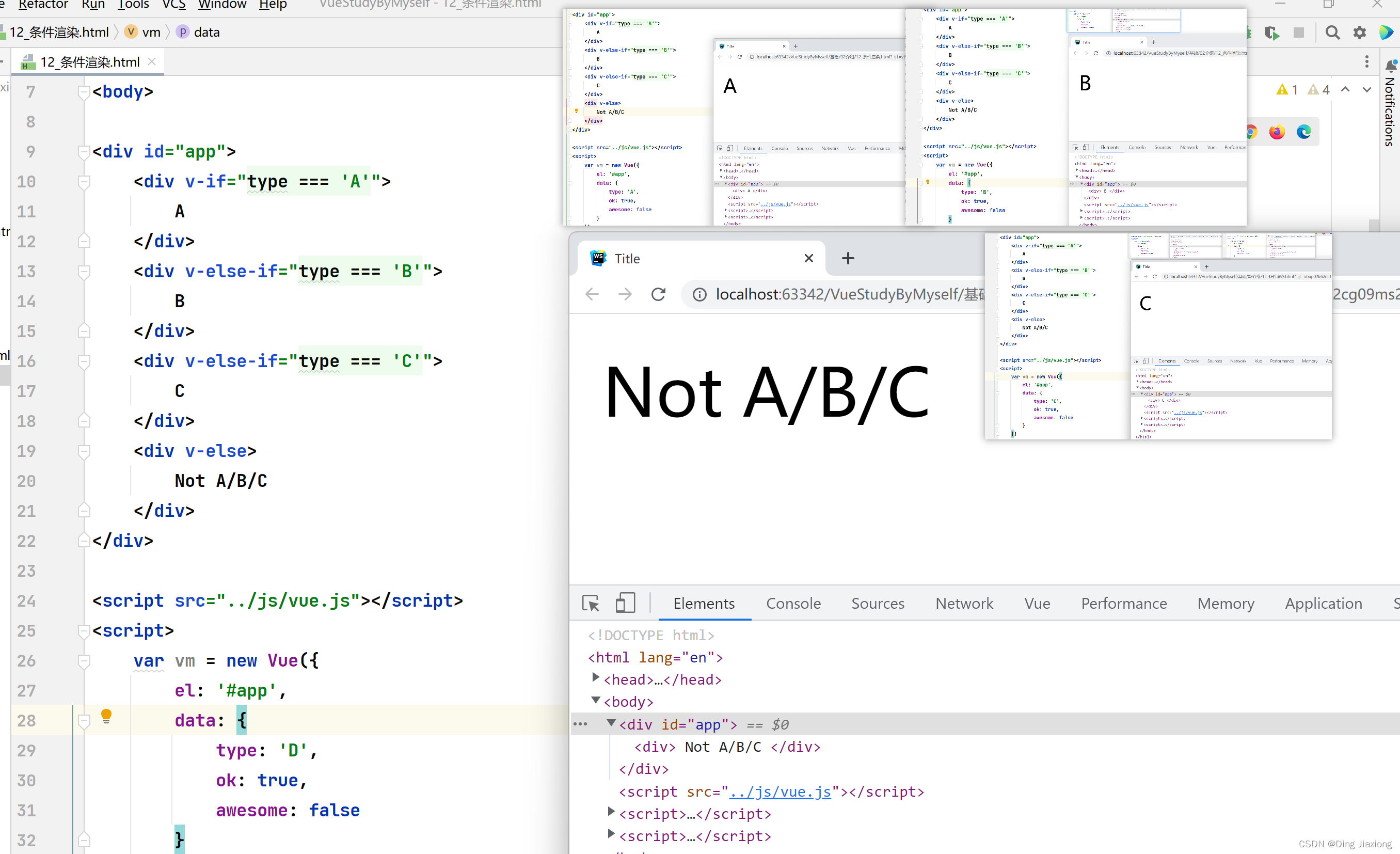This screenshot has height=854, width=1400.
Task: Click the browser address bar URL
Action: 849,294
